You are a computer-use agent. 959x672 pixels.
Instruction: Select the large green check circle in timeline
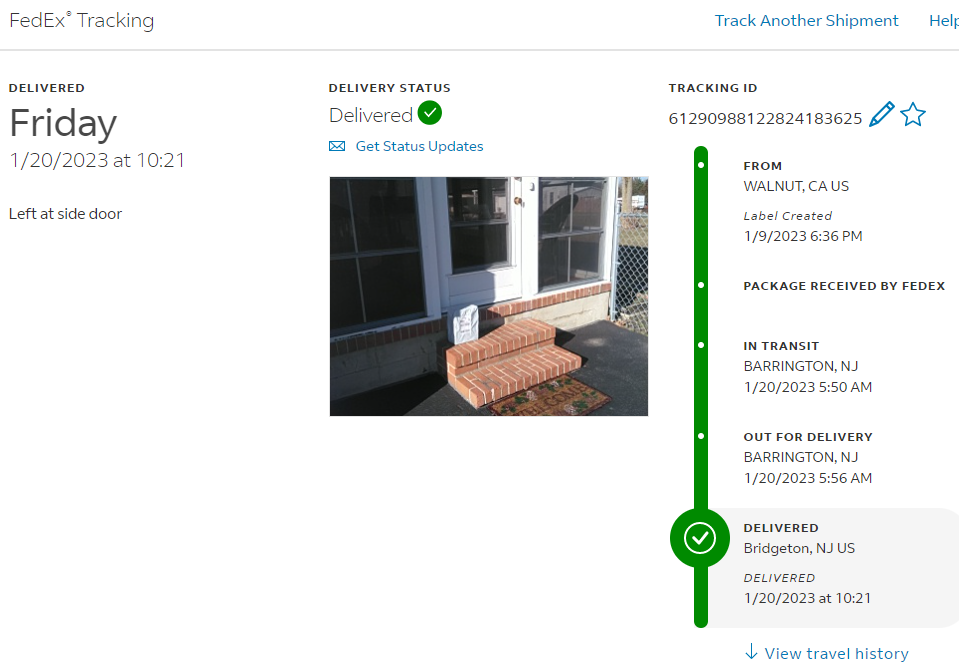point(700,538)
